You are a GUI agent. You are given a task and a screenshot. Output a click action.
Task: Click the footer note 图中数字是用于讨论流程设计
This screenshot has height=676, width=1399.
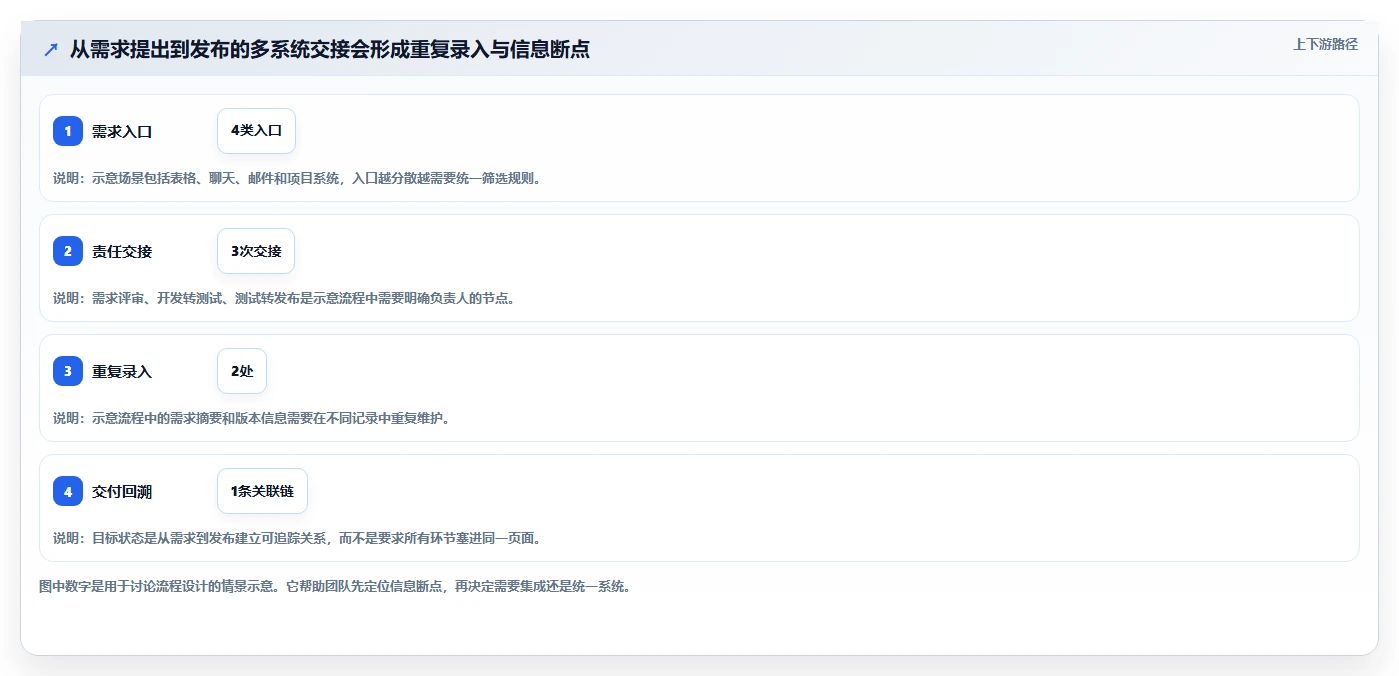pos(334,586)
